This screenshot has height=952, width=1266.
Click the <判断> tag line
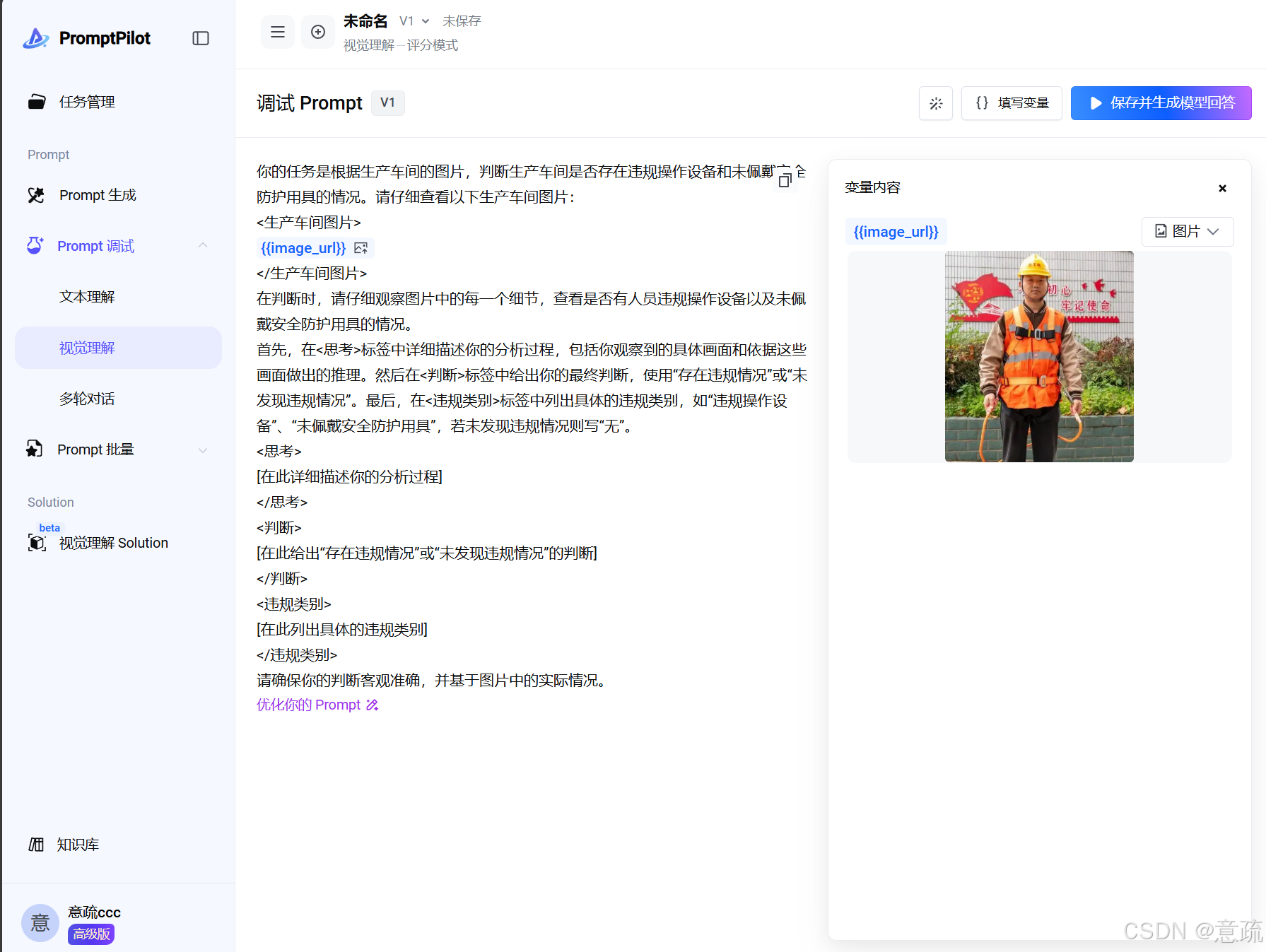coord(279,527)
